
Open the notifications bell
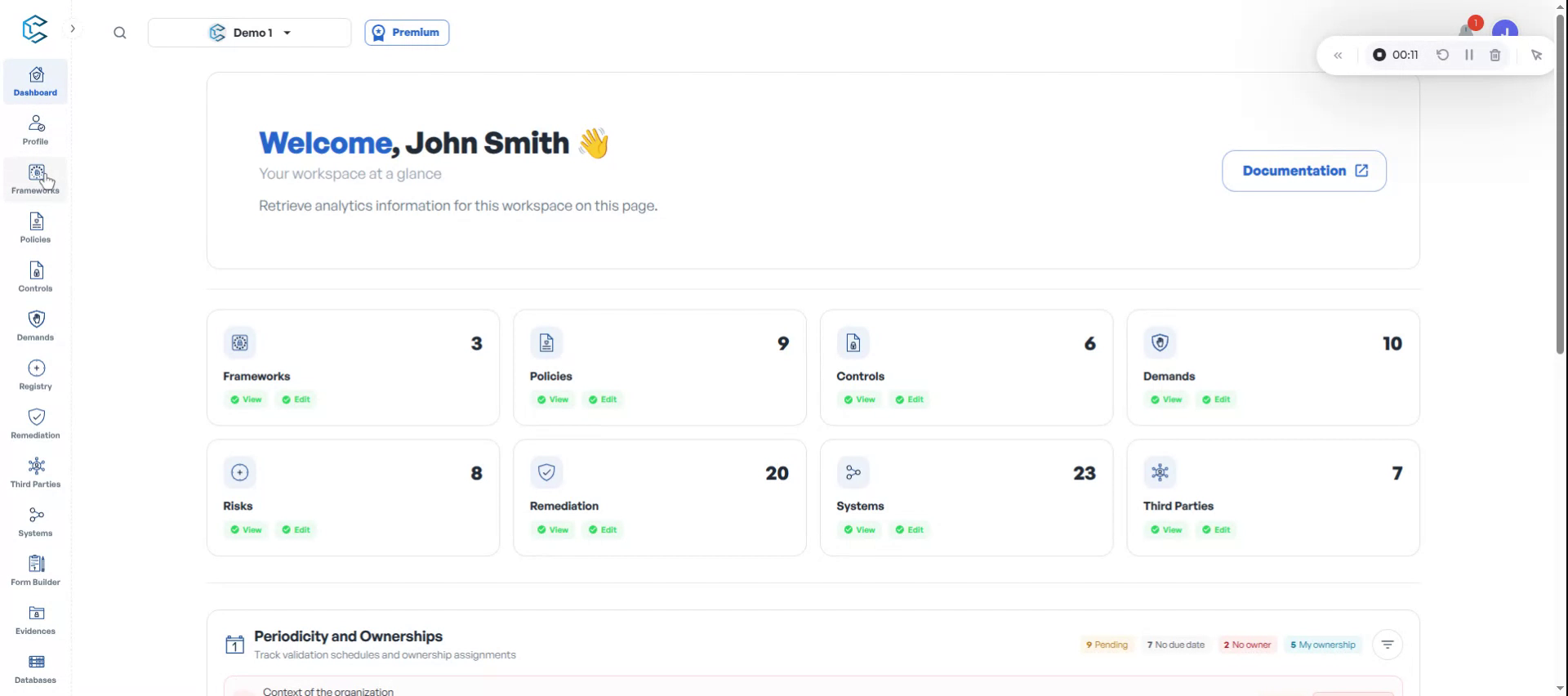1468,30
